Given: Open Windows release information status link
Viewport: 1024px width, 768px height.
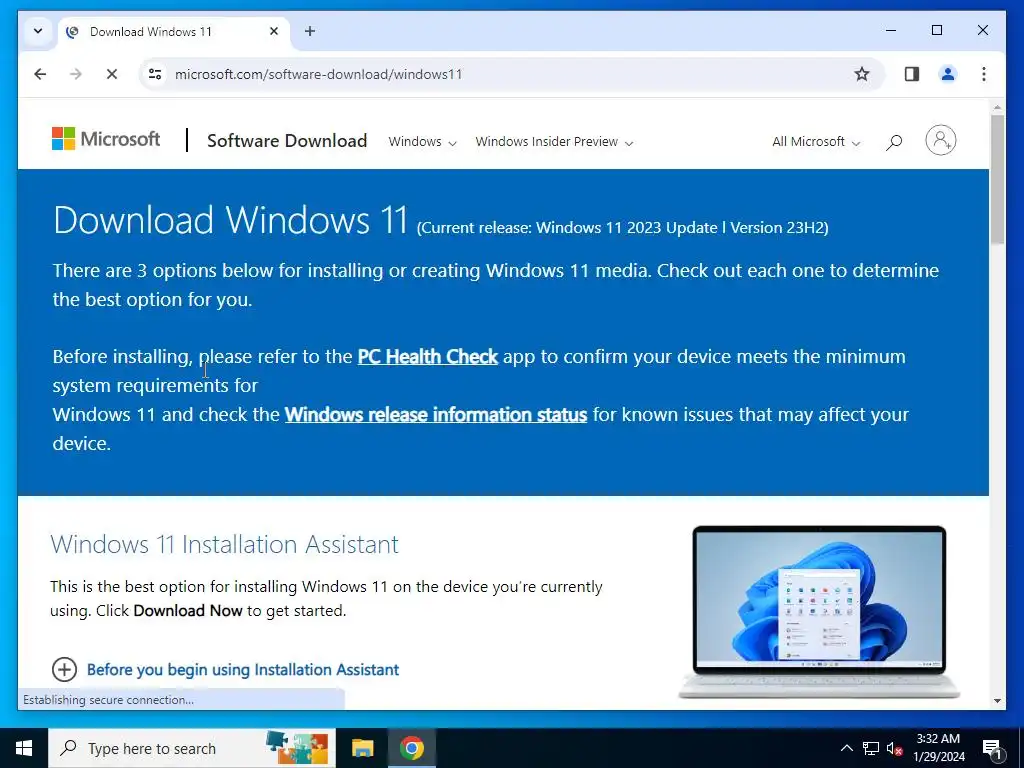Looking at the screenshot, I should click(436, 415).
